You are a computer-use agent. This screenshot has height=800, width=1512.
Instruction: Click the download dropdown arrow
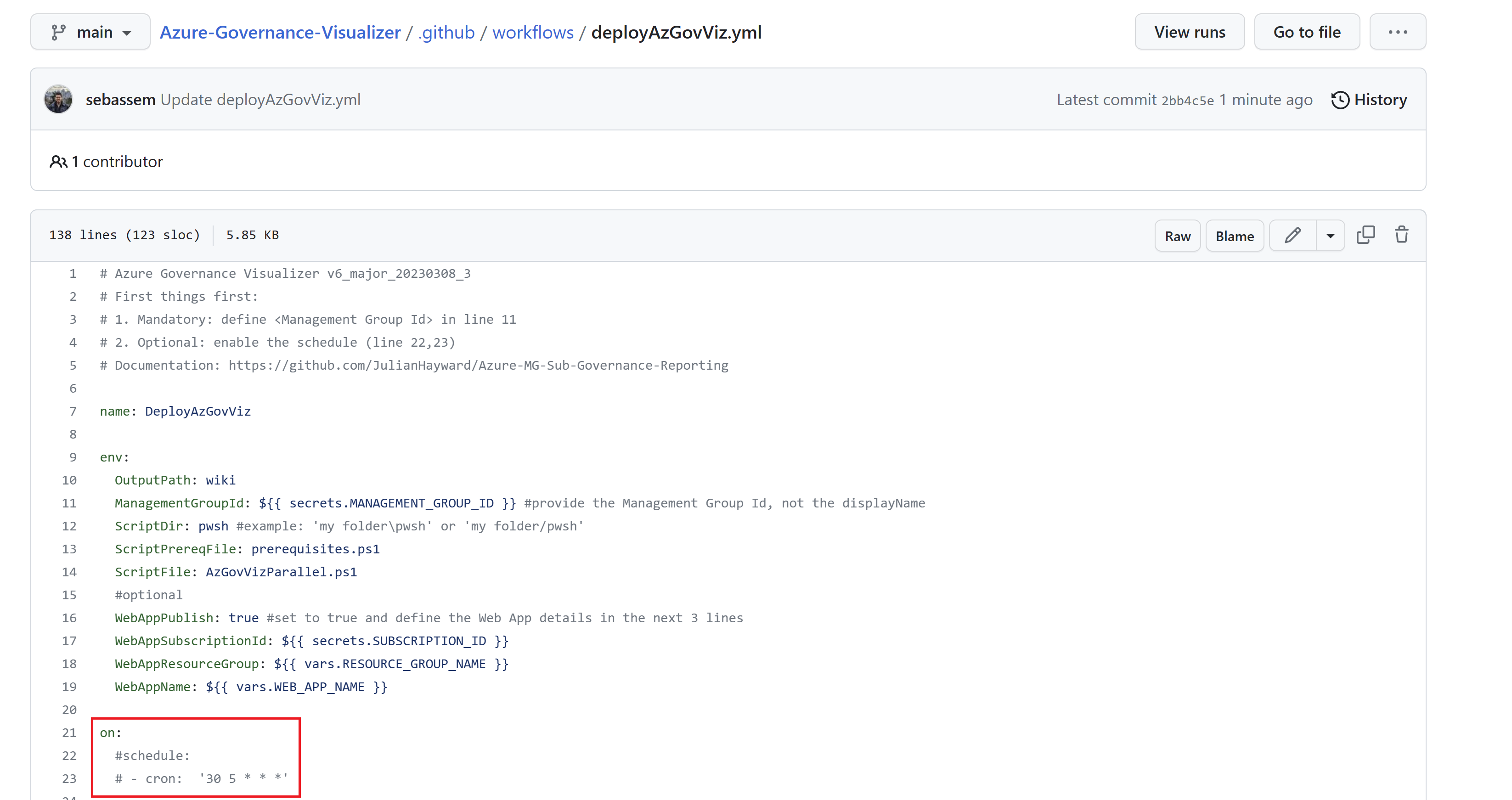pos(1329,235)
